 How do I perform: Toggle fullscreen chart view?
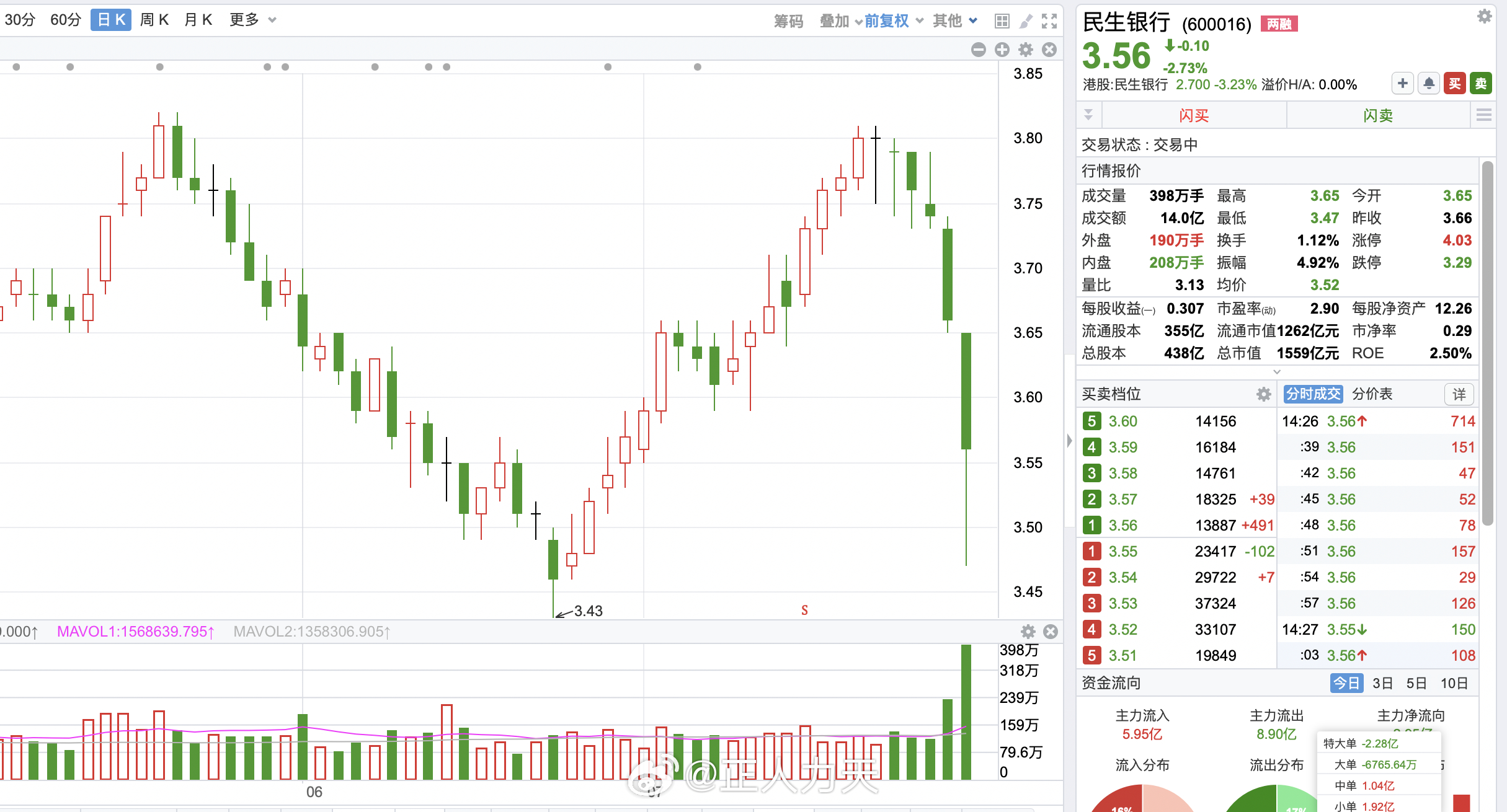click(1049, 21)
